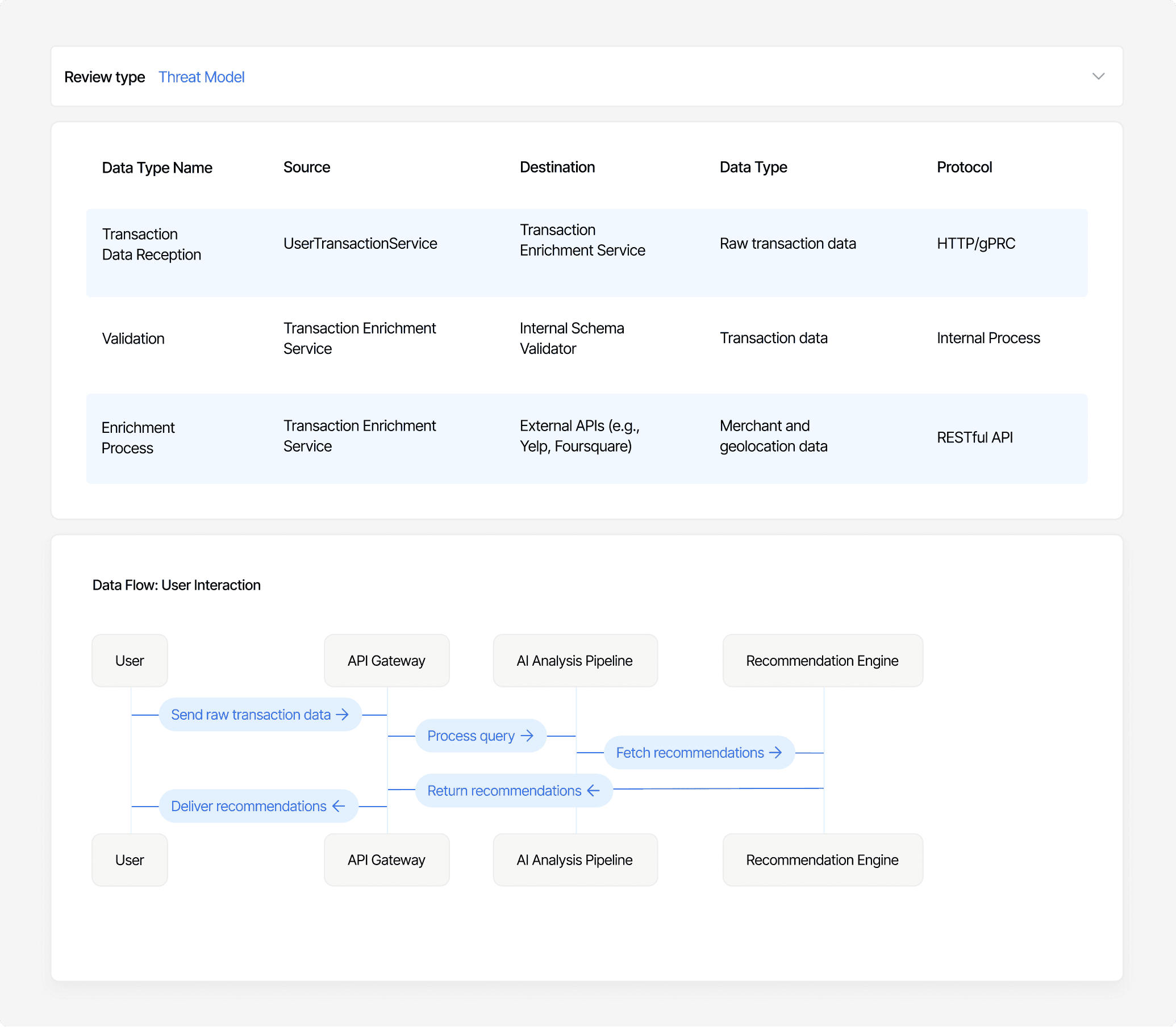This screenshot has height=1027, width=1176.
Task: Select the bottom API Gateway node
Action: pyautogui.click(x=386, y=859)
